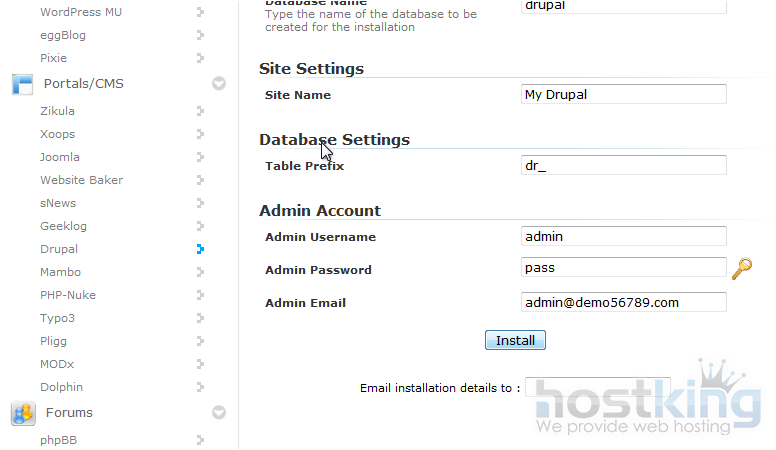The width and height of the screenshot is (776, 450).
Task: Click the Email installation details input
Action: coord(597,388)
